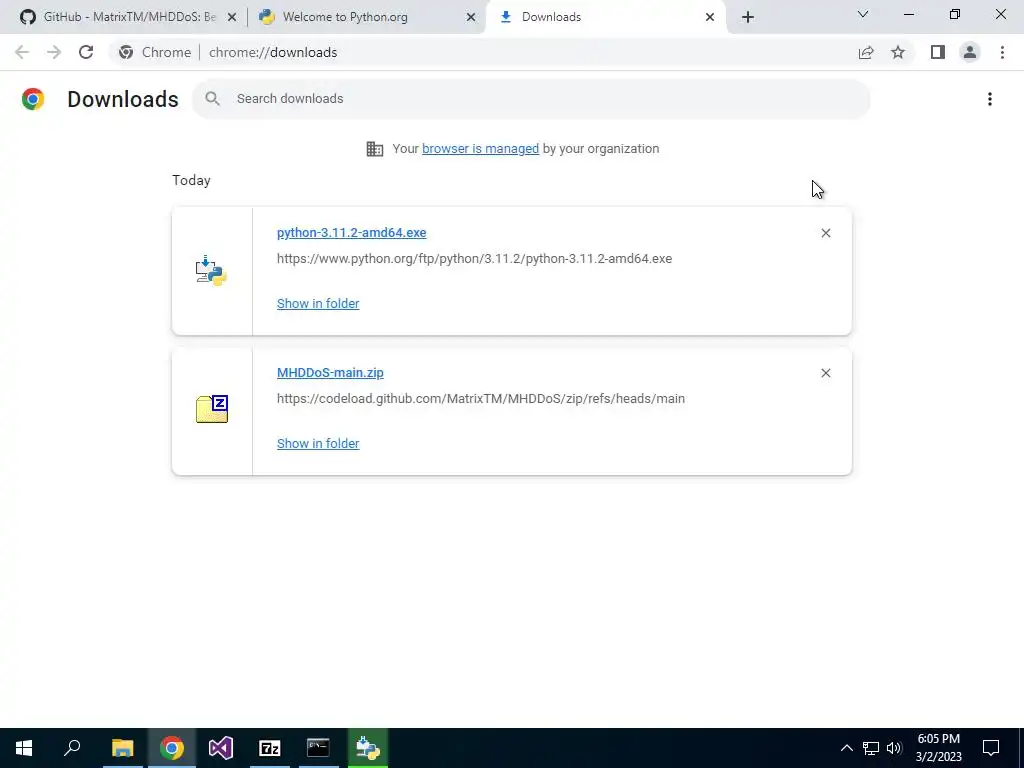Open the volume control in the tray
Image resolution: width=1024 pixels, height=768 pixels.
894,748
